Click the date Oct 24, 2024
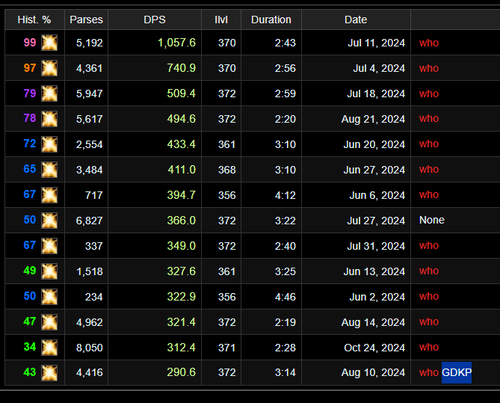This screenshot has width=500, height=403. point(374,348)
